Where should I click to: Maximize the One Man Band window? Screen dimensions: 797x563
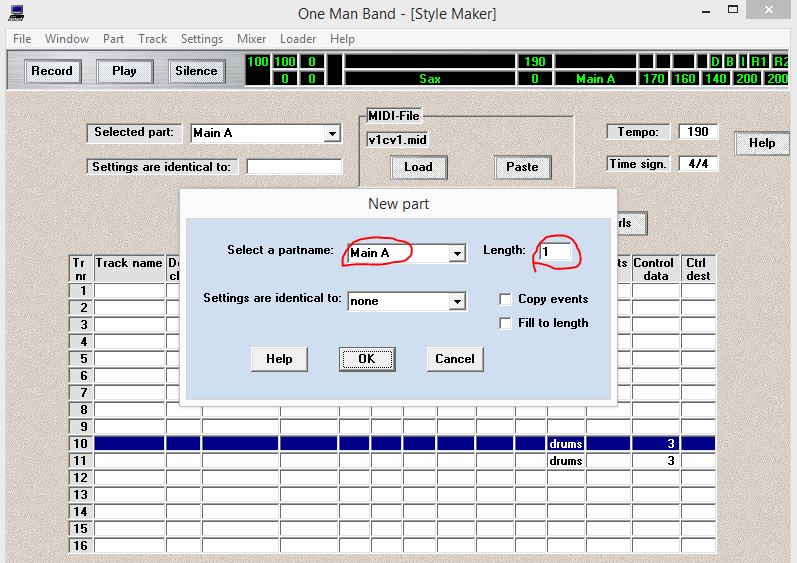click(x=732, y=9)
